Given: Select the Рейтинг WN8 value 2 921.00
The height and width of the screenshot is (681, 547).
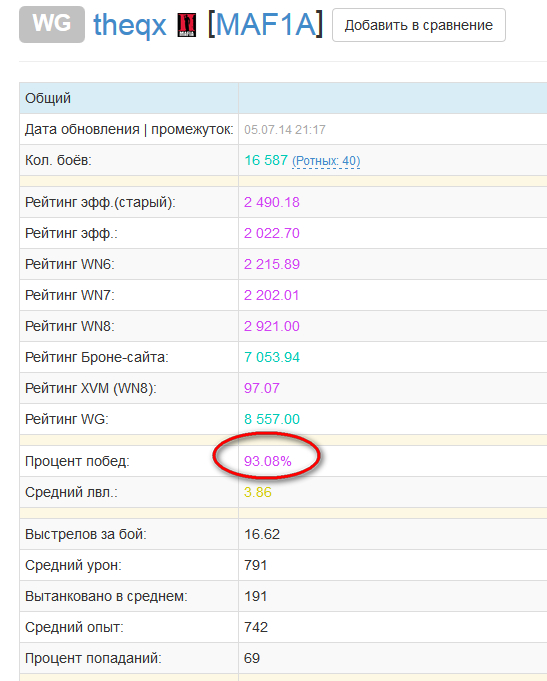Looking at the screenshot, I should [272, 326].
